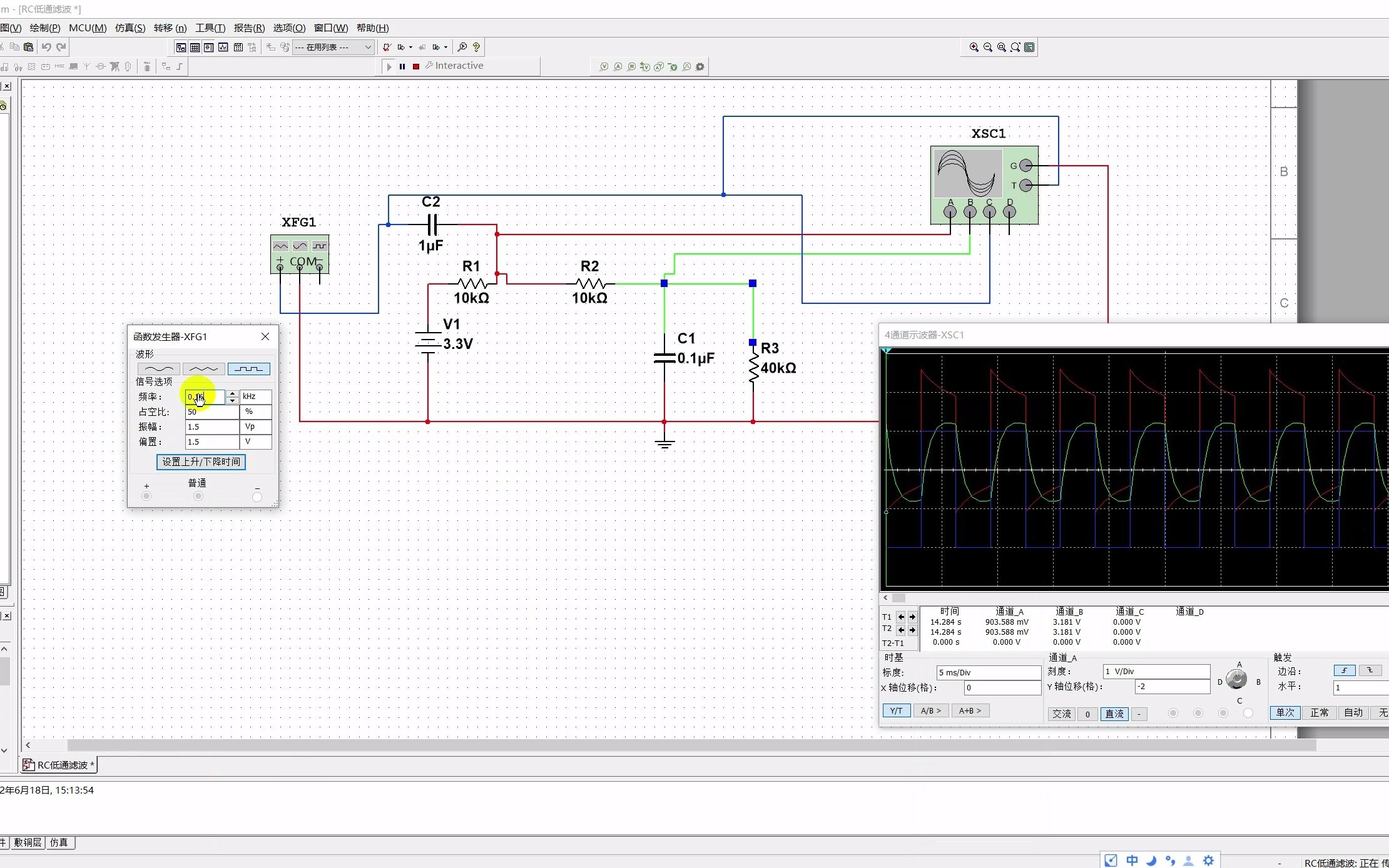
Task: Stop the simulation with the red square
Action: tap(416, 66)
